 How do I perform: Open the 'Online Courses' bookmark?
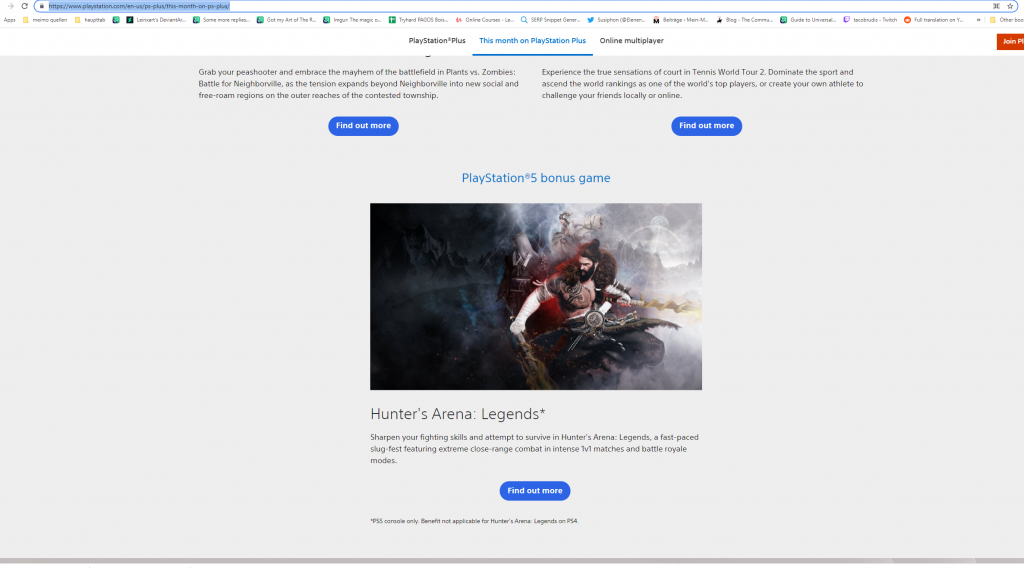(x=485, y=20)
